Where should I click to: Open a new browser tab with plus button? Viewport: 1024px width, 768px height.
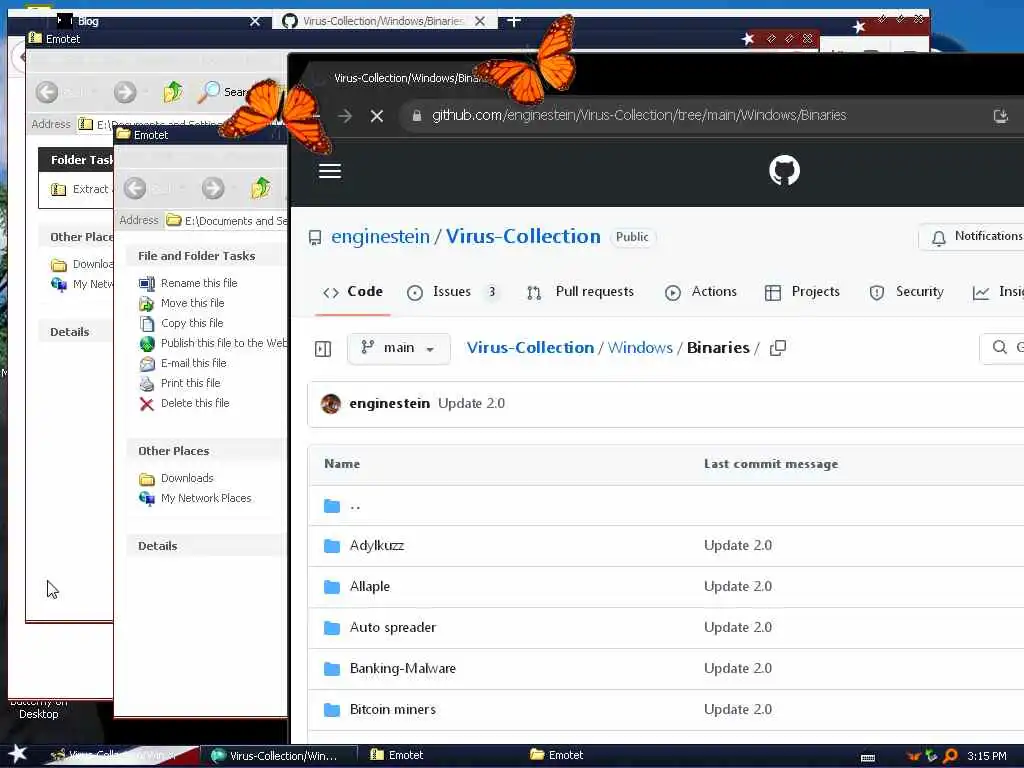tap(514, 21)
